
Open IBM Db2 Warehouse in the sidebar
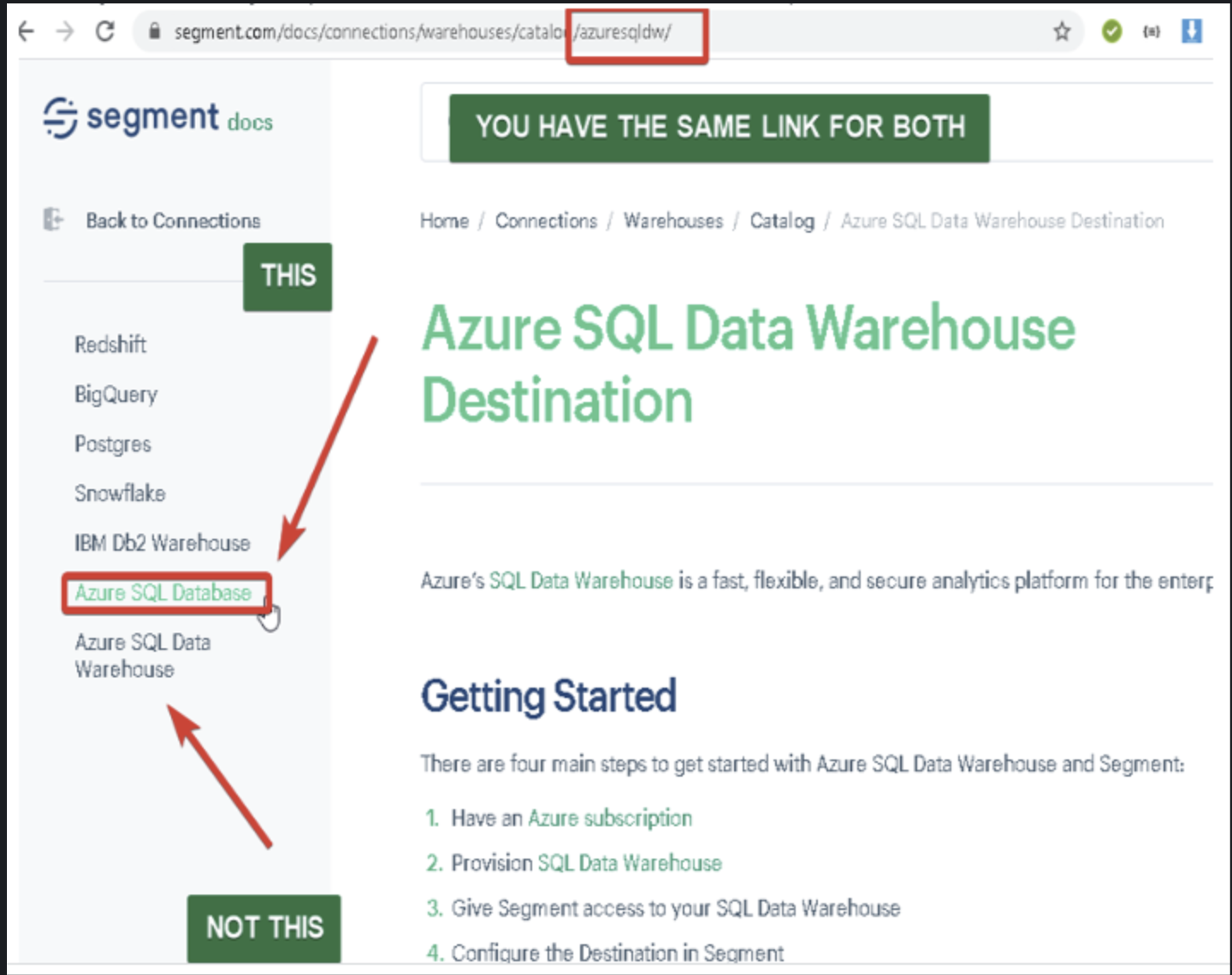tap(162, 543)
